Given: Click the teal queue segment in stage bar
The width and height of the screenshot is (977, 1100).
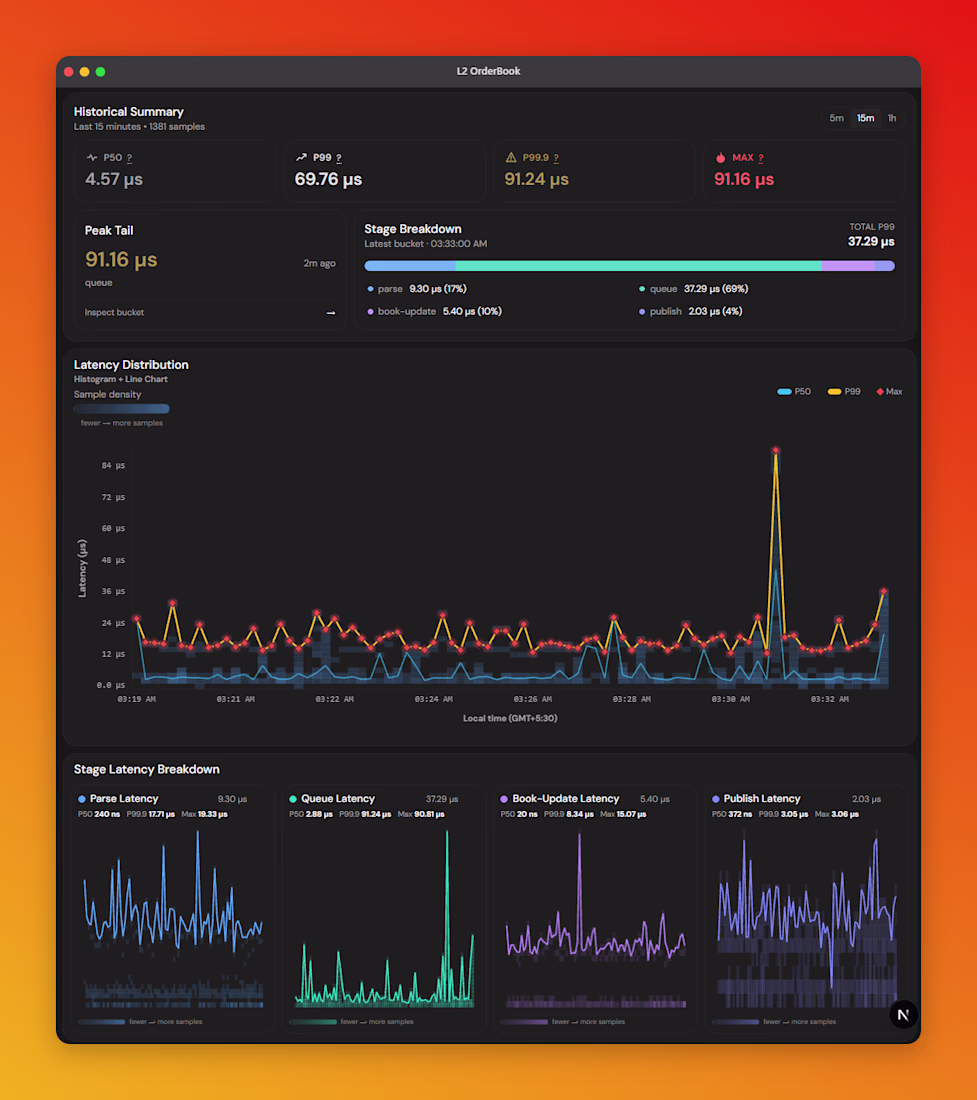Looking at the screenshot, I should pos(638,266).
